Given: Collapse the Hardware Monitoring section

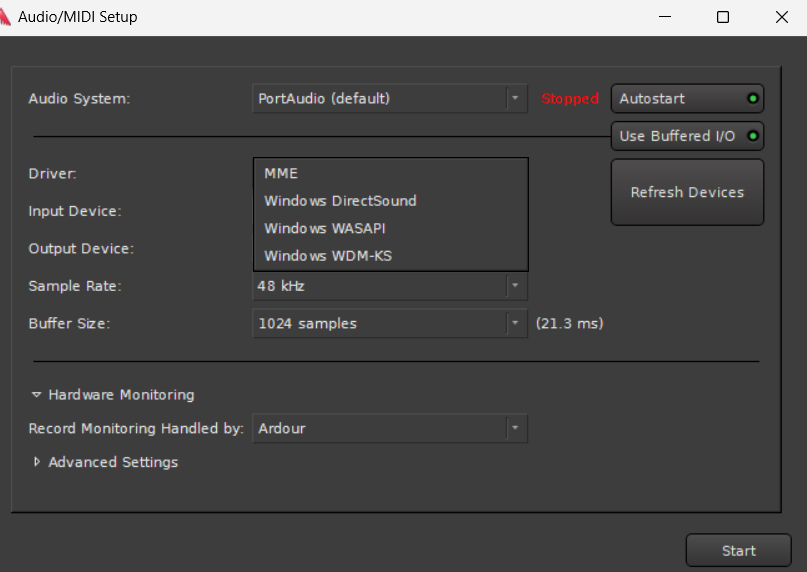Looking at the screenshot, I should point(38,395).
